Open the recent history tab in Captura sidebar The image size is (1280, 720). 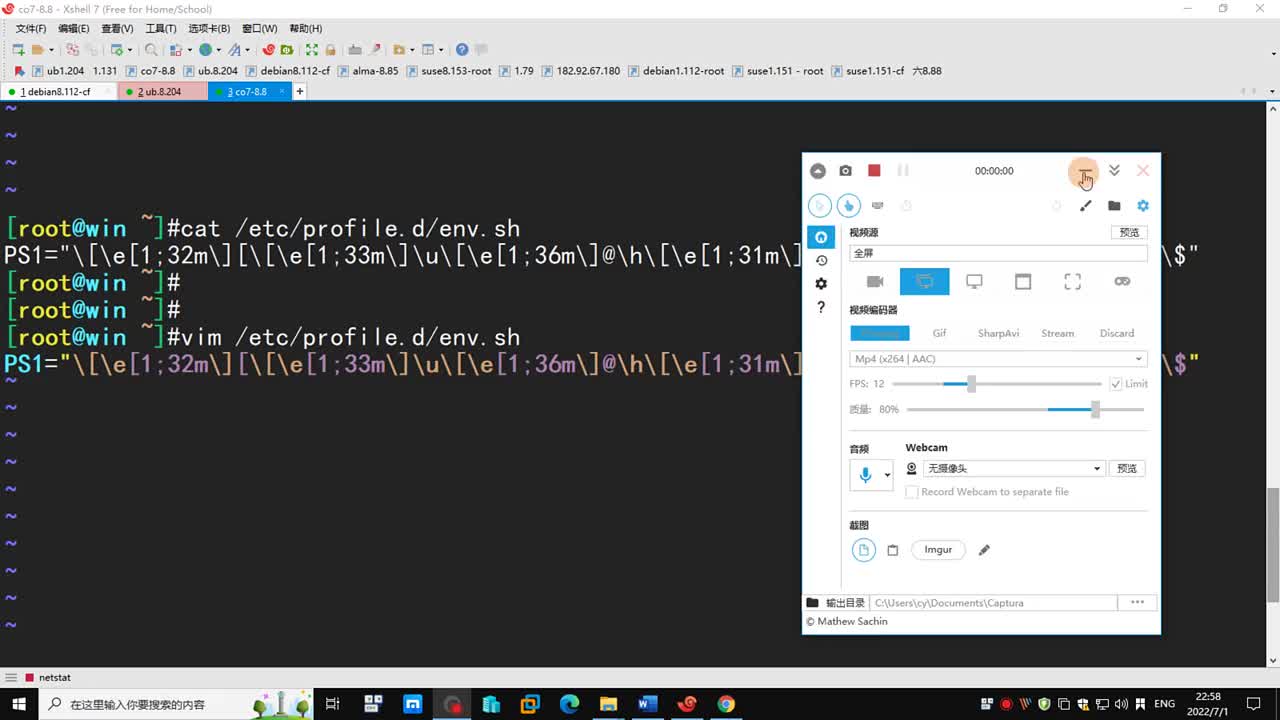[821, 261]
